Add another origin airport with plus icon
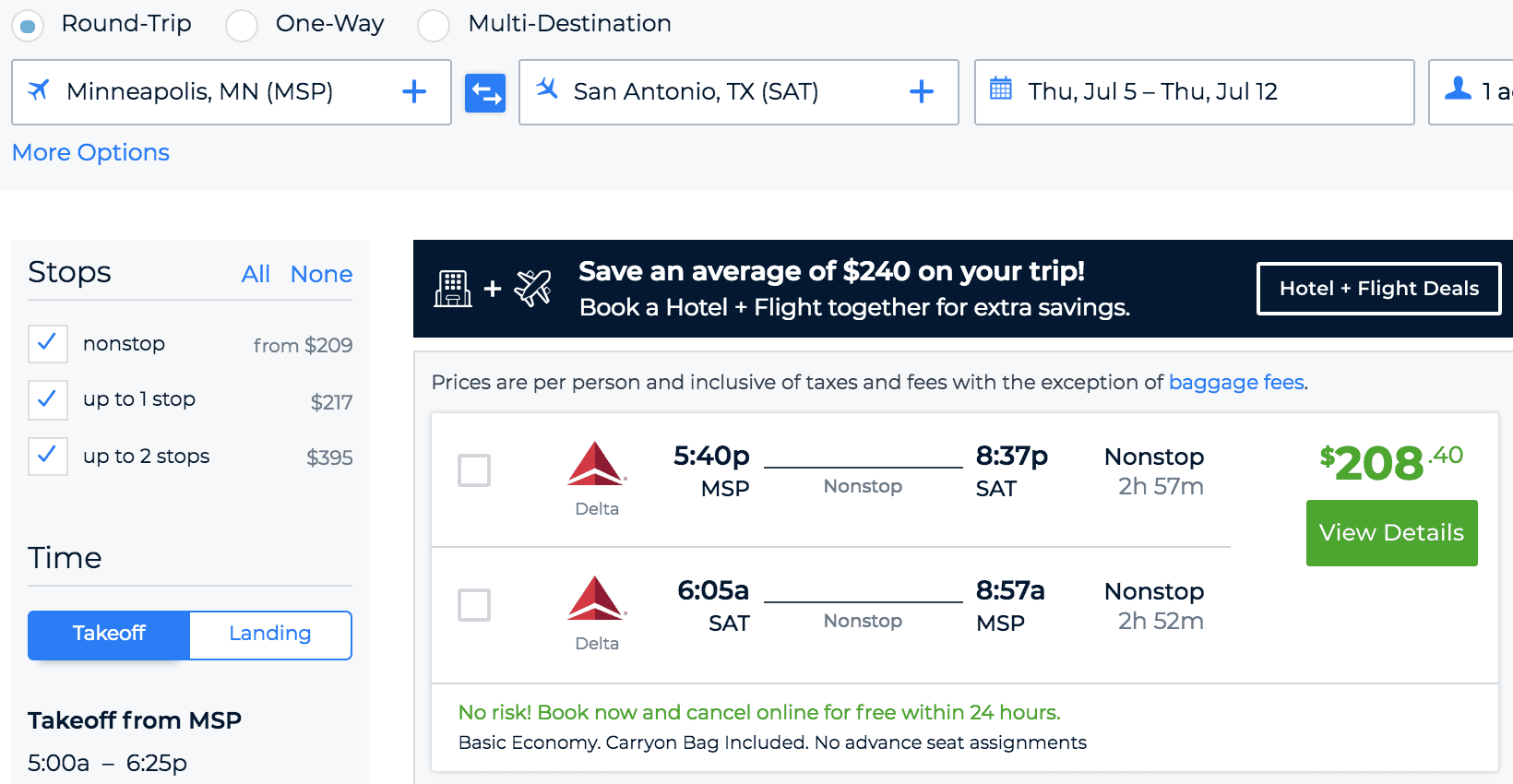The image size is (1513, 784). tap(414, 91)
